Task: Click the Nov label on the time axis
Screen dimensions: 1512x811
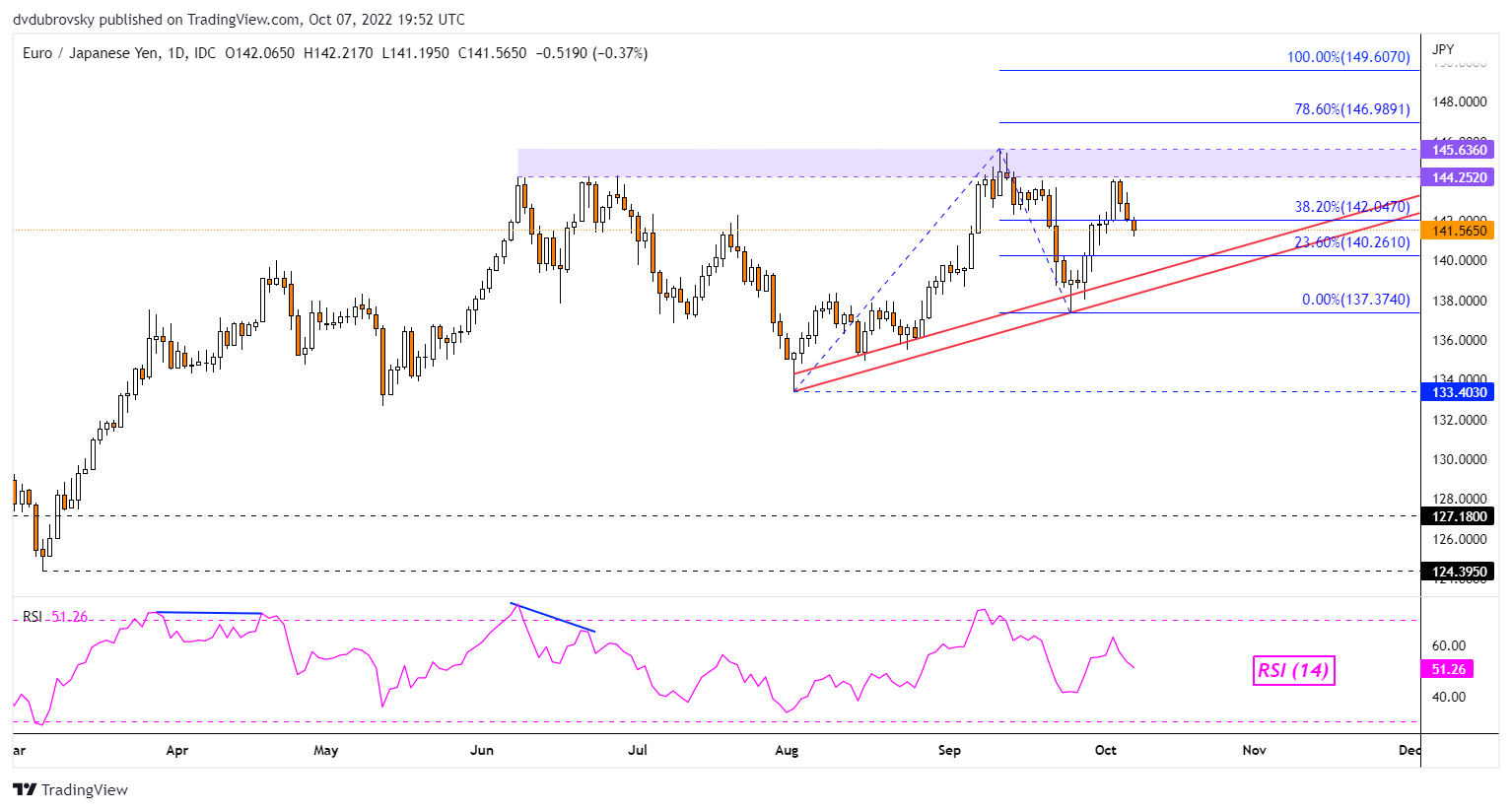Action: 1255,750
